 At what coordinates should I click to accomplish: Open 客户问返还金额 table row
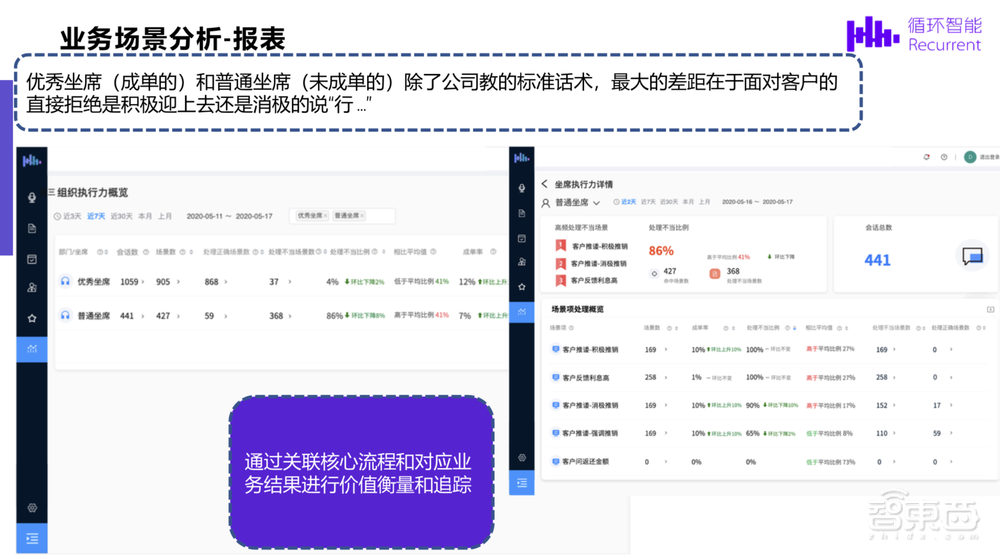pyautogui.click(x=585, y=461)
